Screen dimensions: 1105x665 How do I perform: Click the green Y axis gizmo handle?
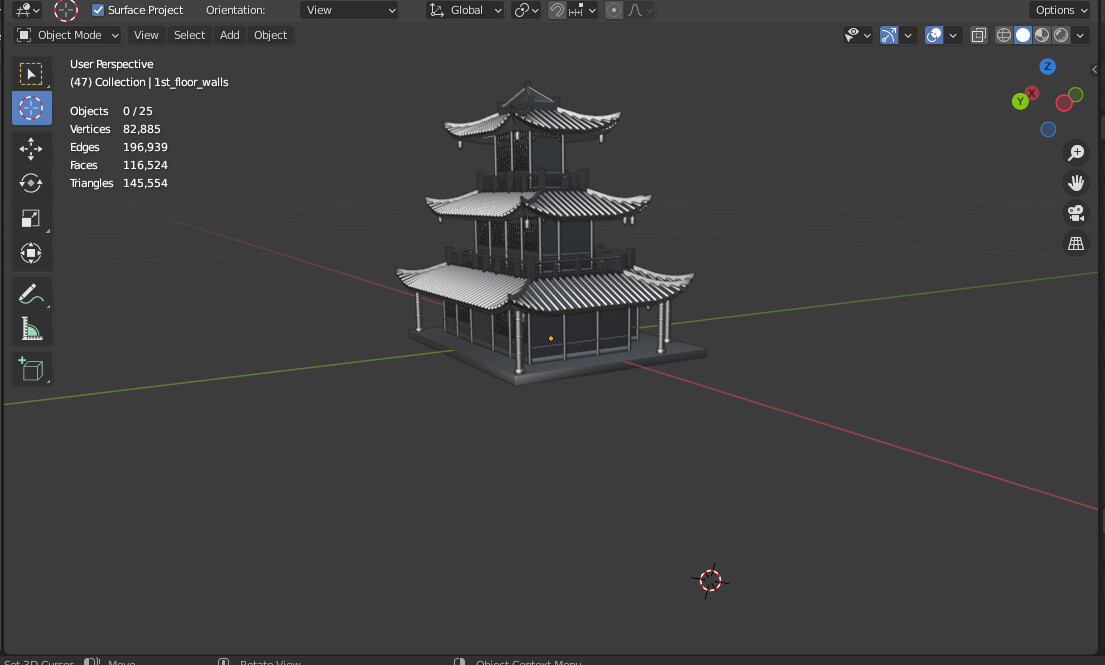tap(1020, 101)
